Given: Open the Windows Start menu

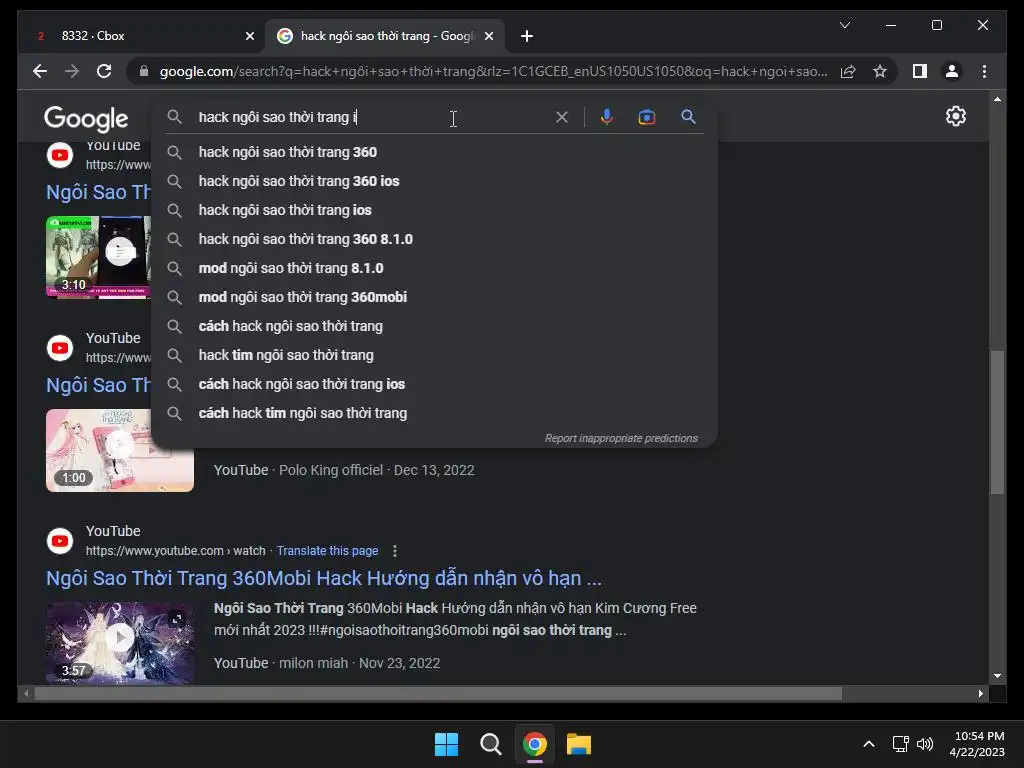Looking at the screenshot, I should [x=447, y=744].
